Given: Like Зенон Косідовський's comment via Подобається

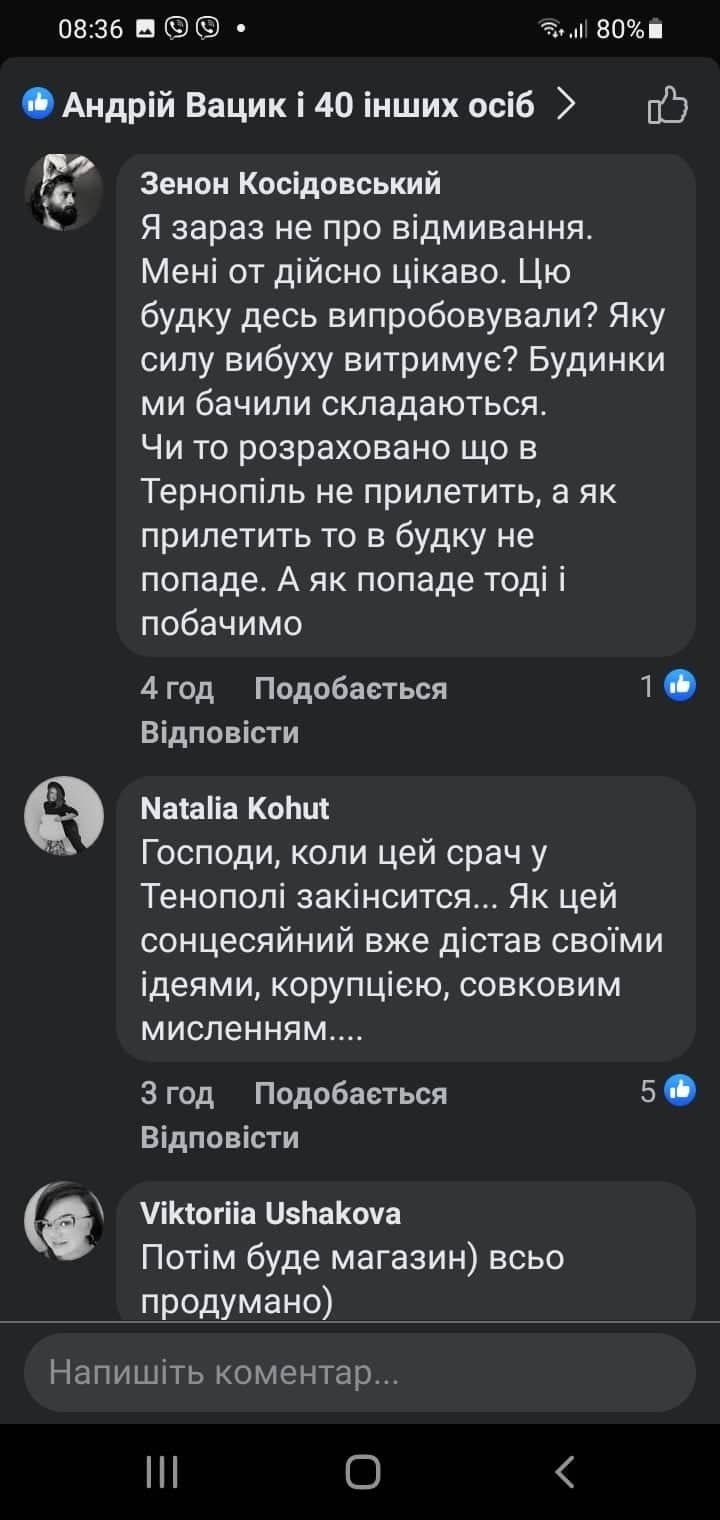Looking at the screenshot, I should pyautogui.click(x=350, y=688).
